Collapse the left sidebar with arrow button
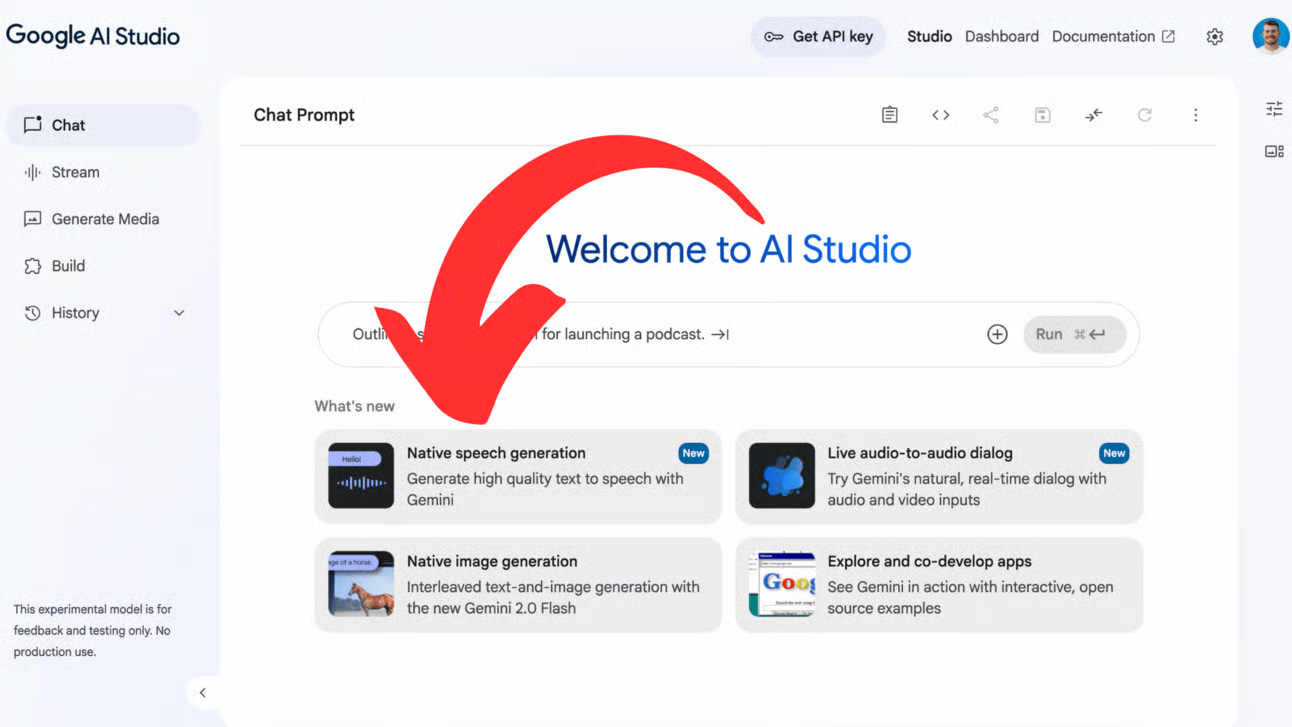This screenshot has width=1292, height=727. [x=202, y=692]
